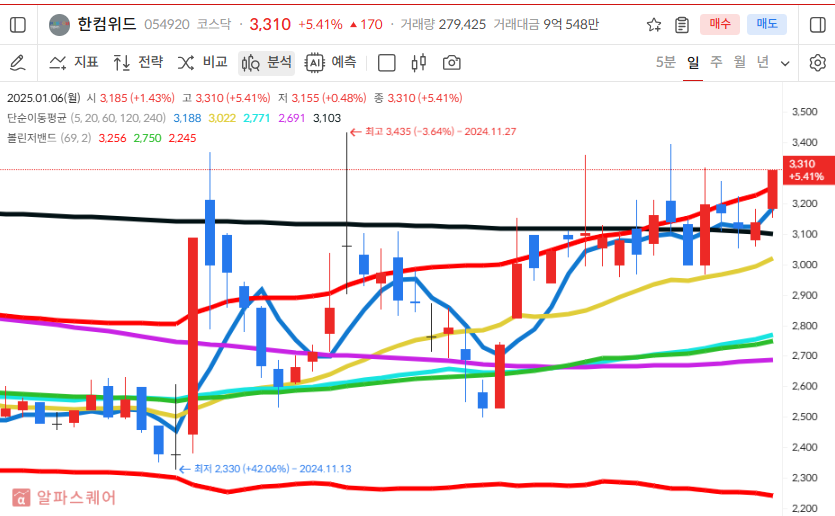Click Bollinger middle band value 2,750

point(148,138)
